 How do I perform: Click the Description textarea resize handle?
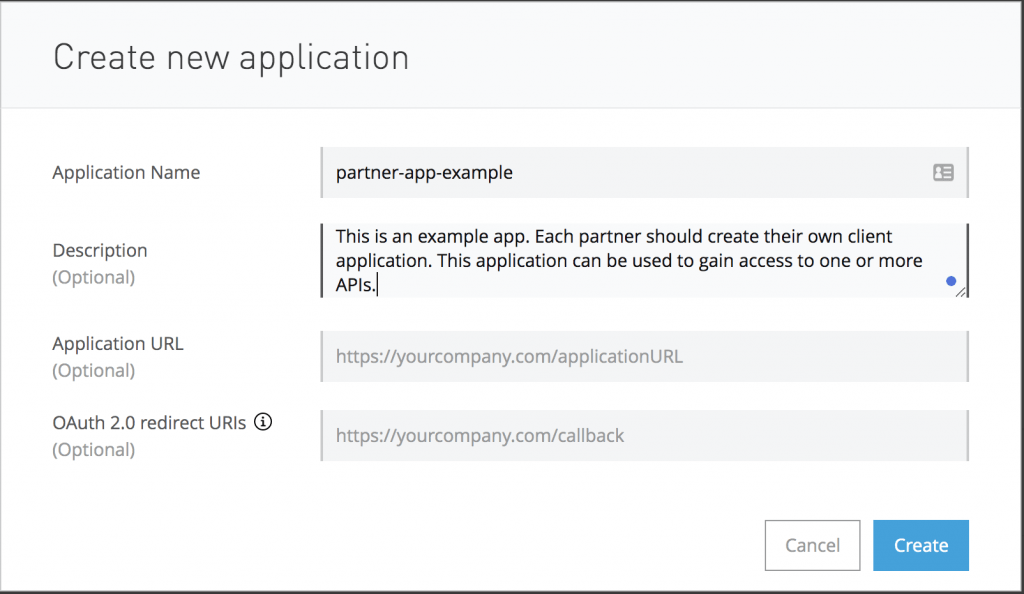click(x=961, y=292)
